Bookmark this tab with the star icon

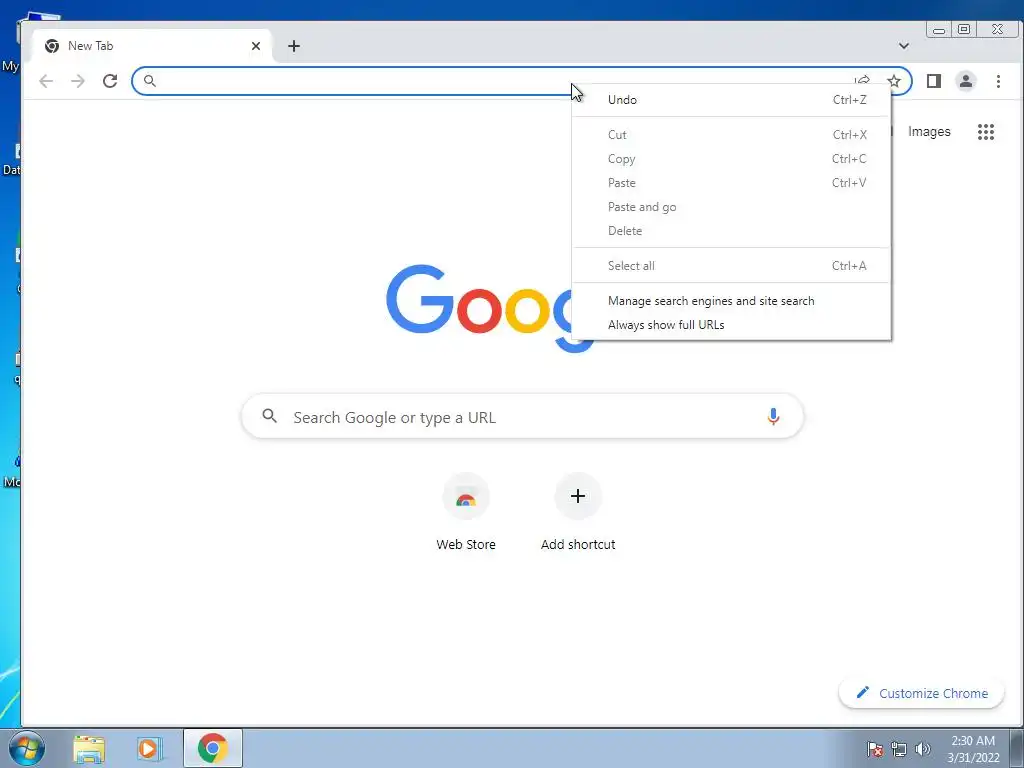click(x=894, y=81)
